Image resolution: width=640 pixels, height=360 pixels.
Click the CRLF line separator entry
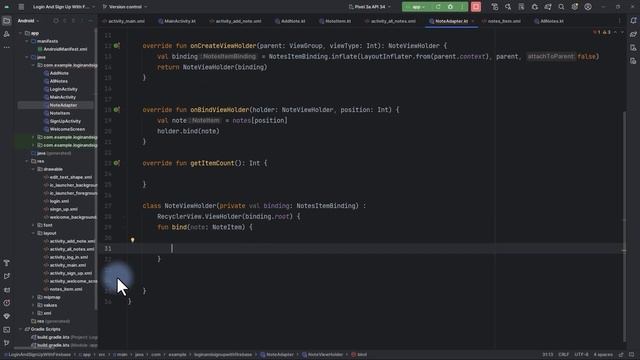563,355
